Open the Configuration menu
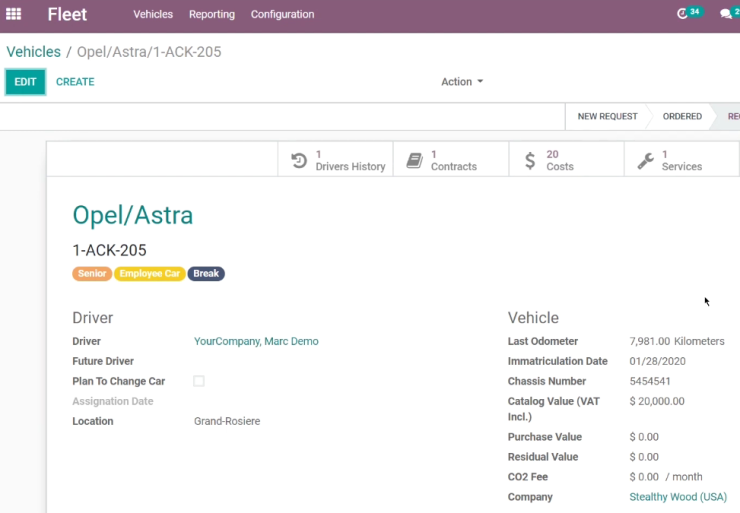Image resolution: width=740 pixels, height=513 pixels. coord(282,14)
